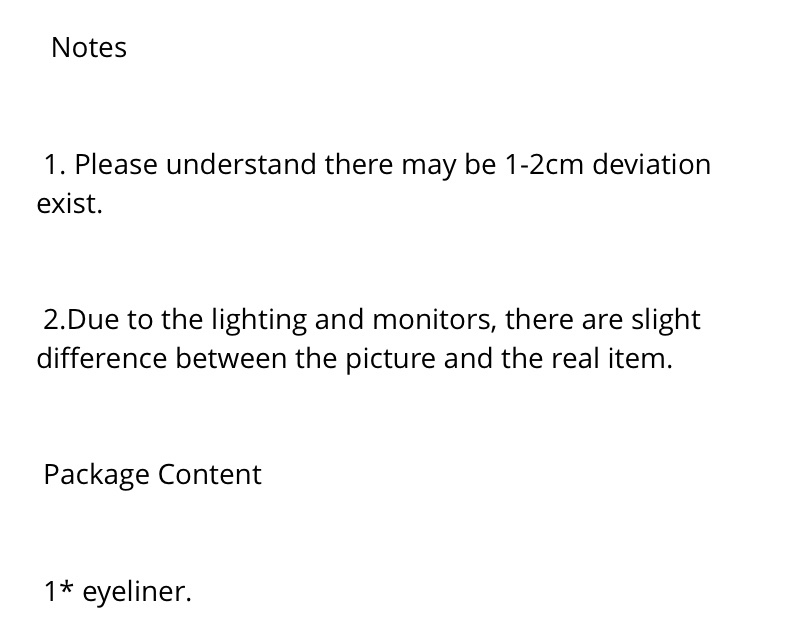Click the 1* quantity marker
805x642 pixels.
(x=59, y=591)
